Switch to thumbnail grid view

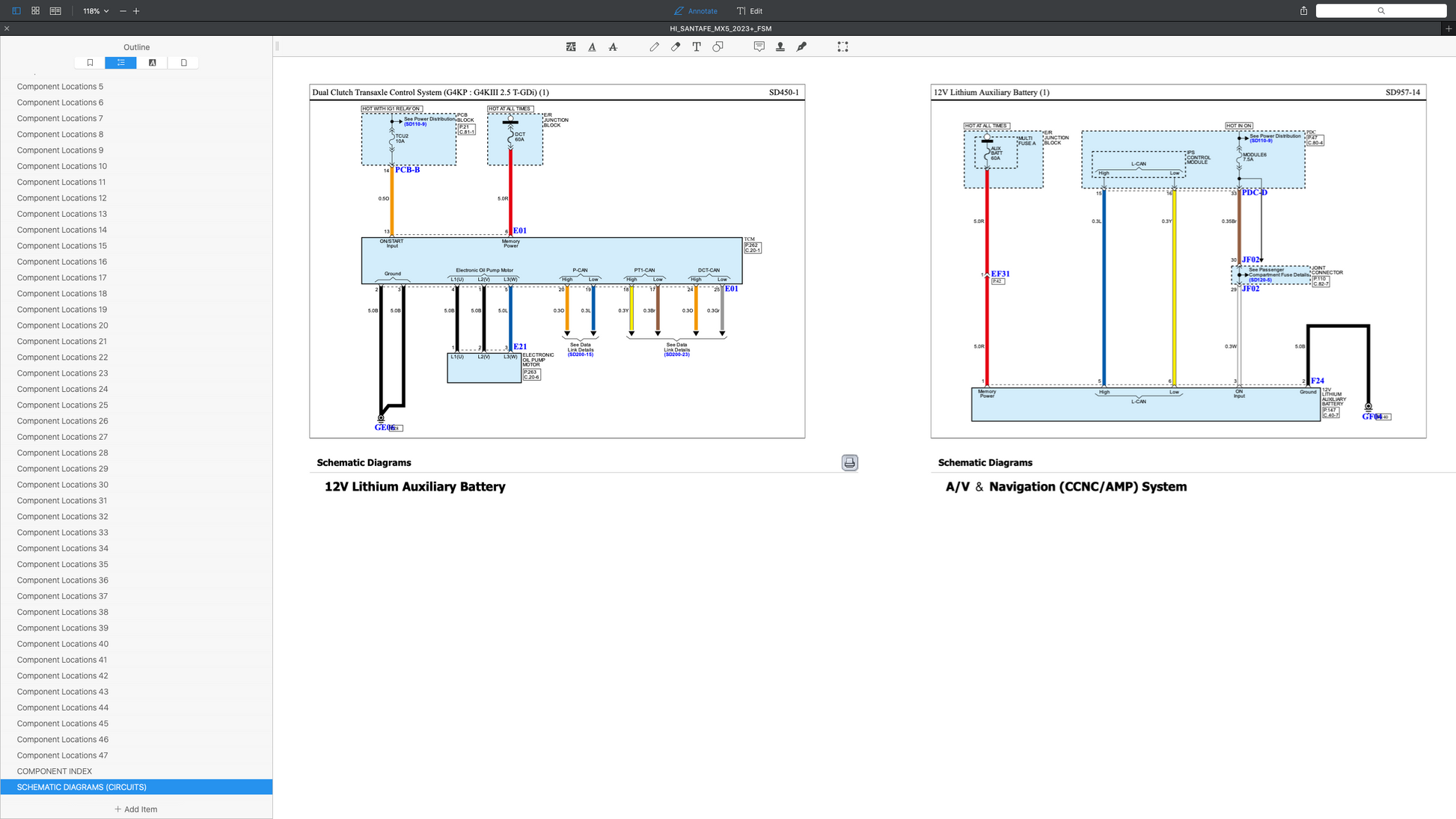click(35, 11)
